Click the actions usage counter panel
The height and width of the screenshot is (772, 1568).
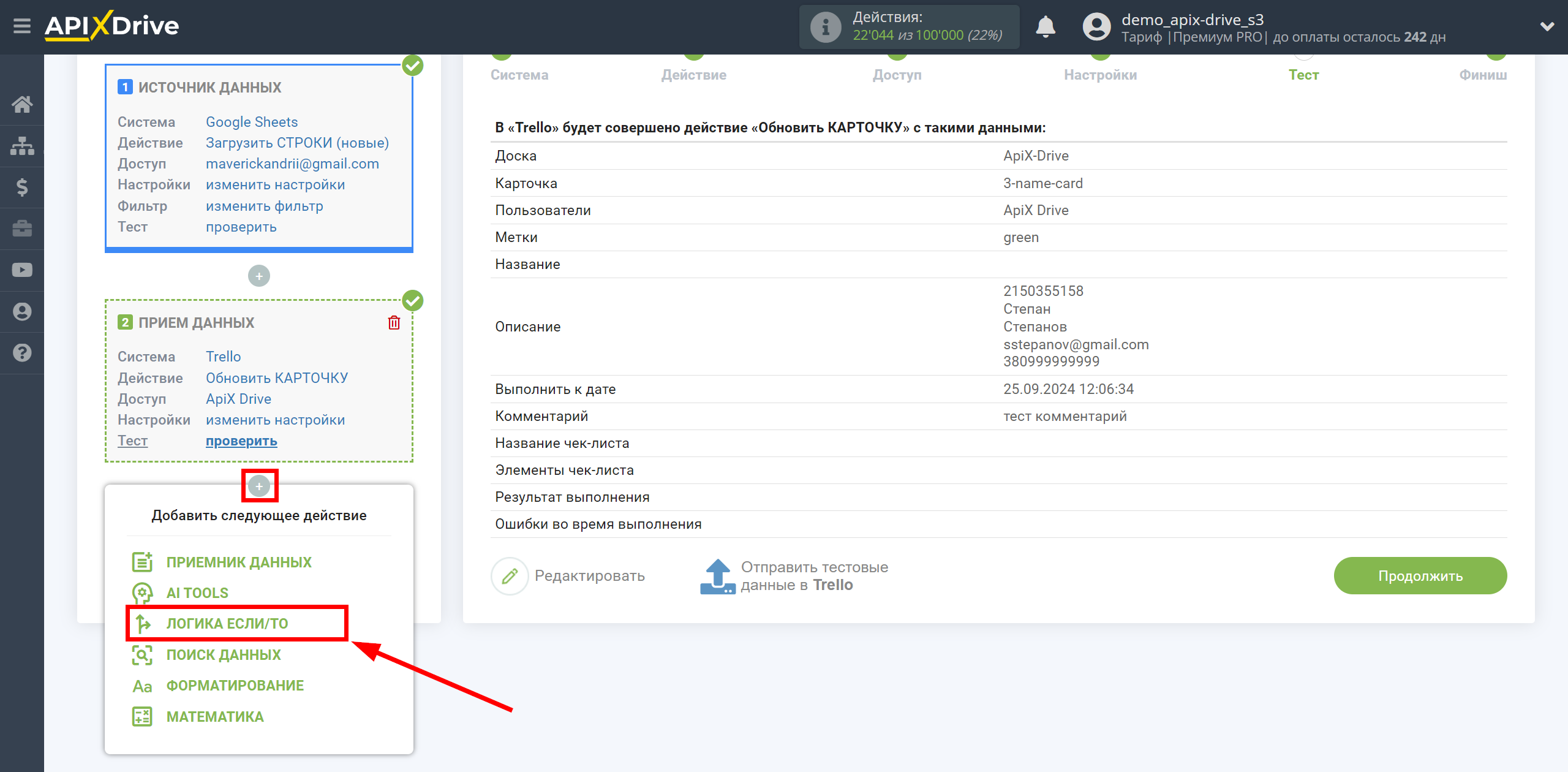coord(909,27)
